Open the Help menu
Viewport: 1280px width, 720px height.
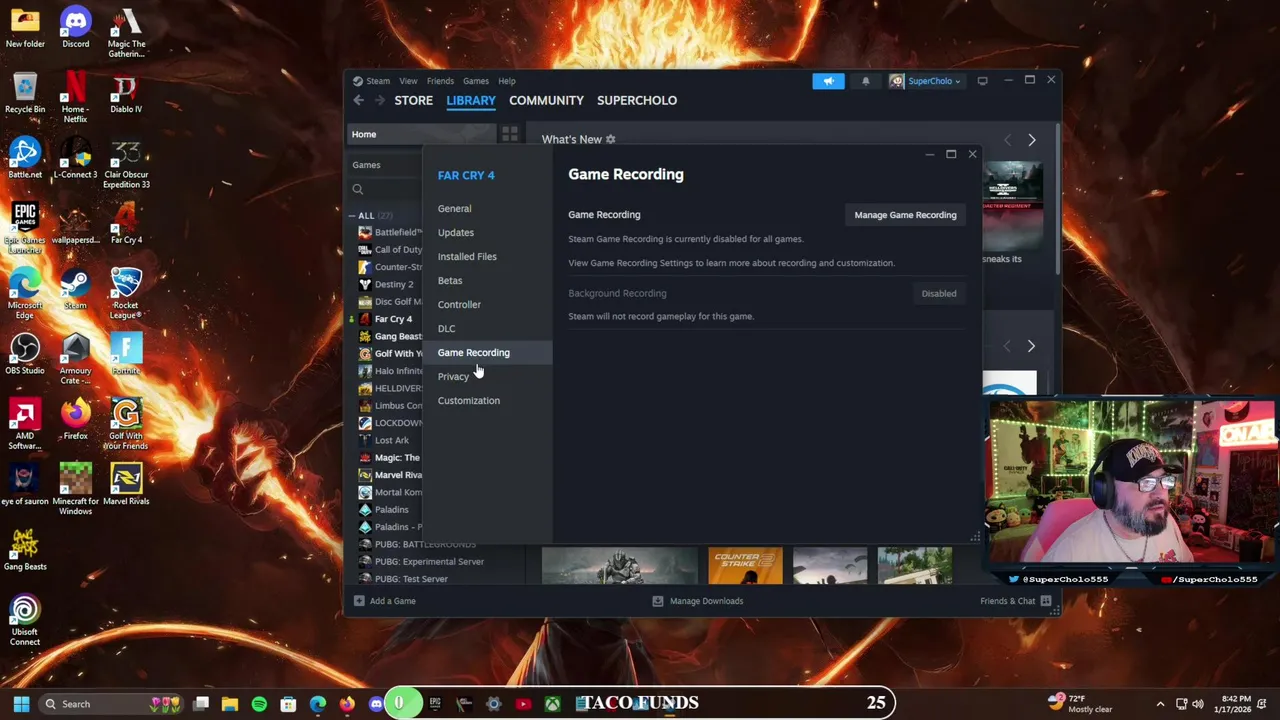507,81
